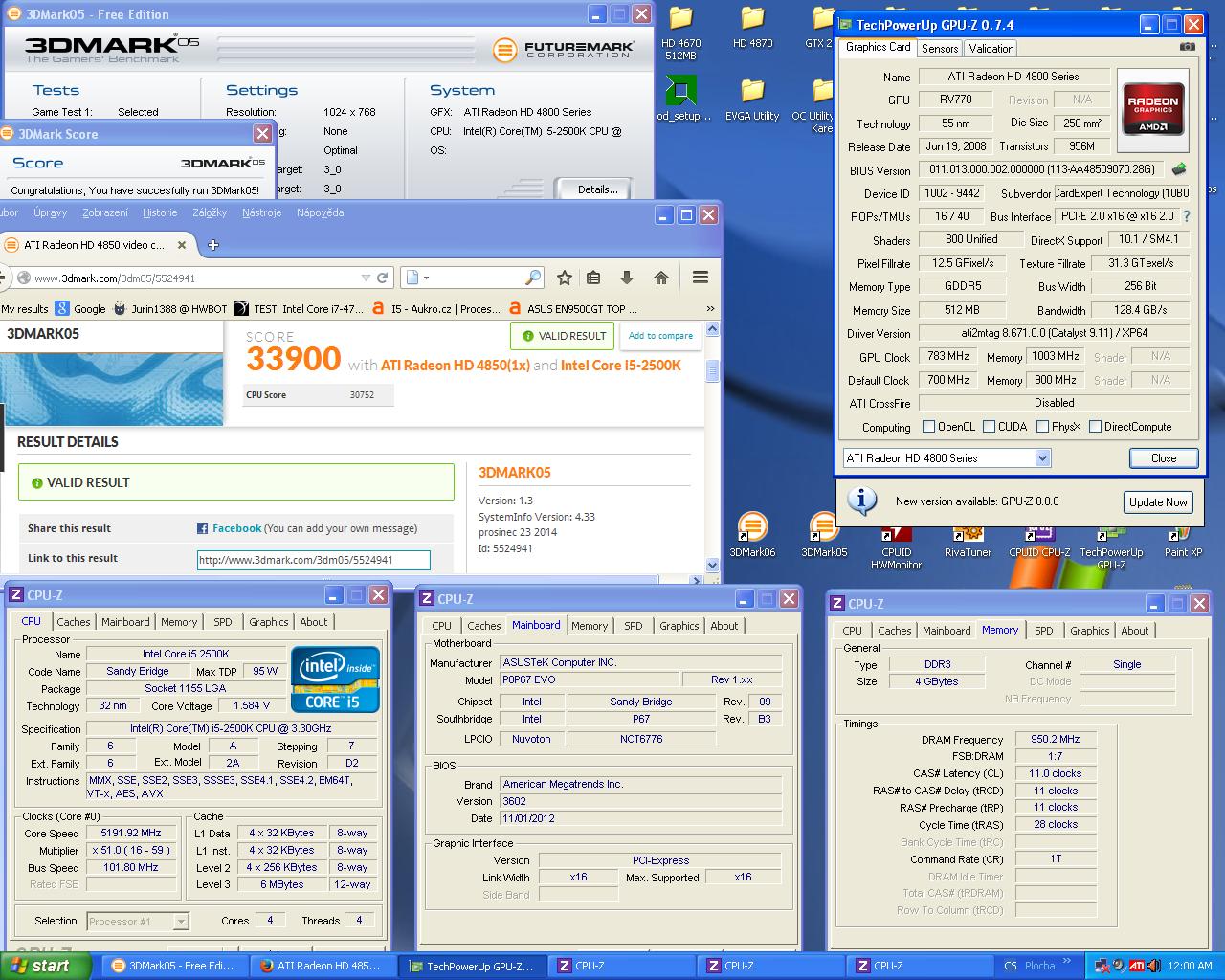Click the bus interface question mark icon

[x=1187, y=216]
